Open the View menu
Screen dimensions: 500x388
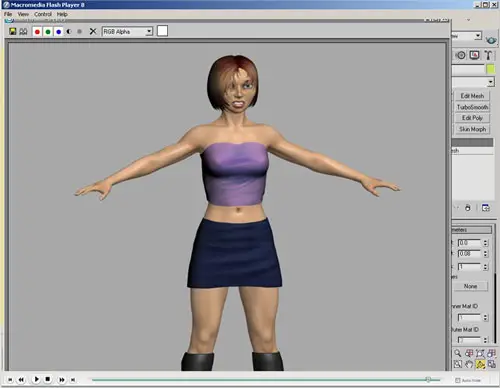pyautogui.click(x=23, y=14)
